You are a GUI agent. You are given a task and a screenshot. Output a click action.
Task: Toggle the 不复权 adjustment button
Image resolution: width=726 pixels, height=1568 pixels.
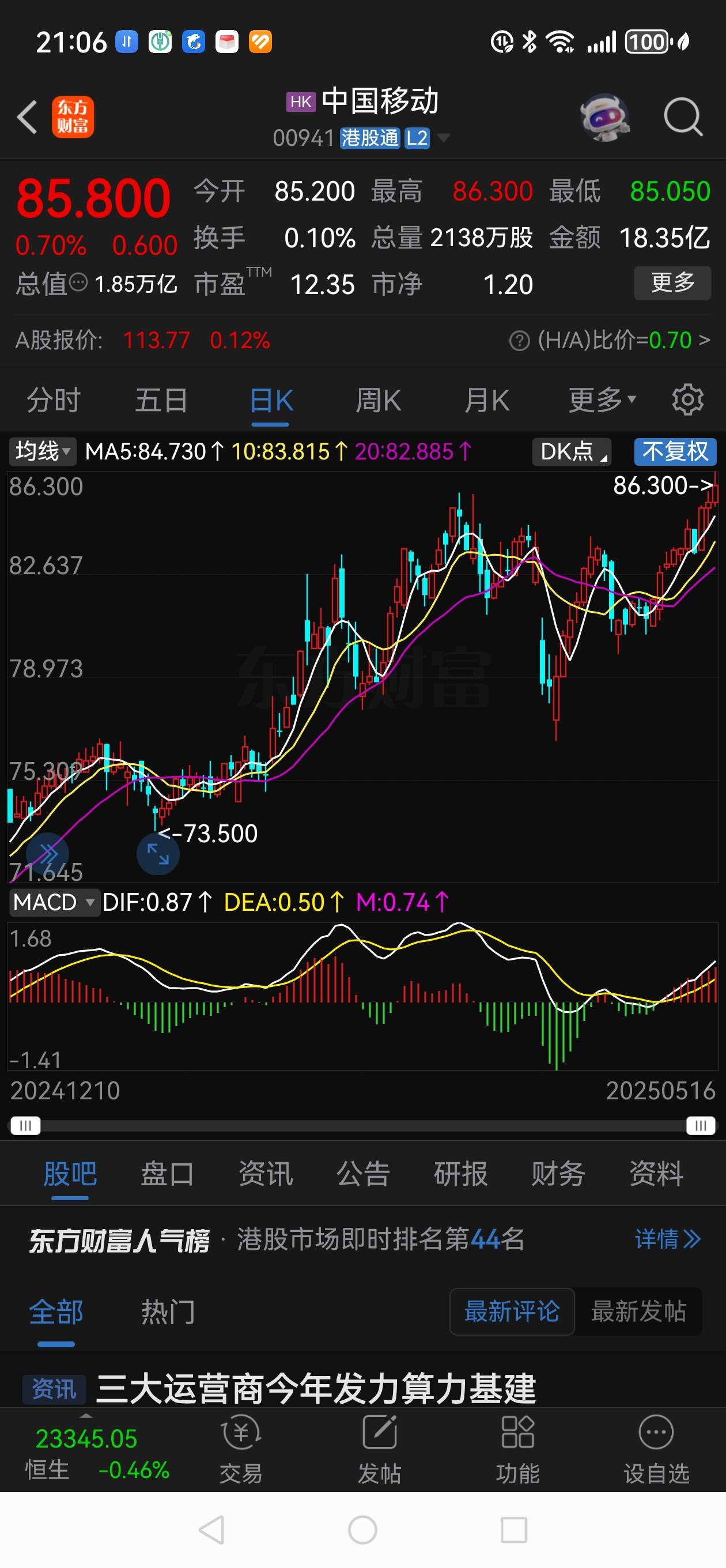(x=675, y=451)
